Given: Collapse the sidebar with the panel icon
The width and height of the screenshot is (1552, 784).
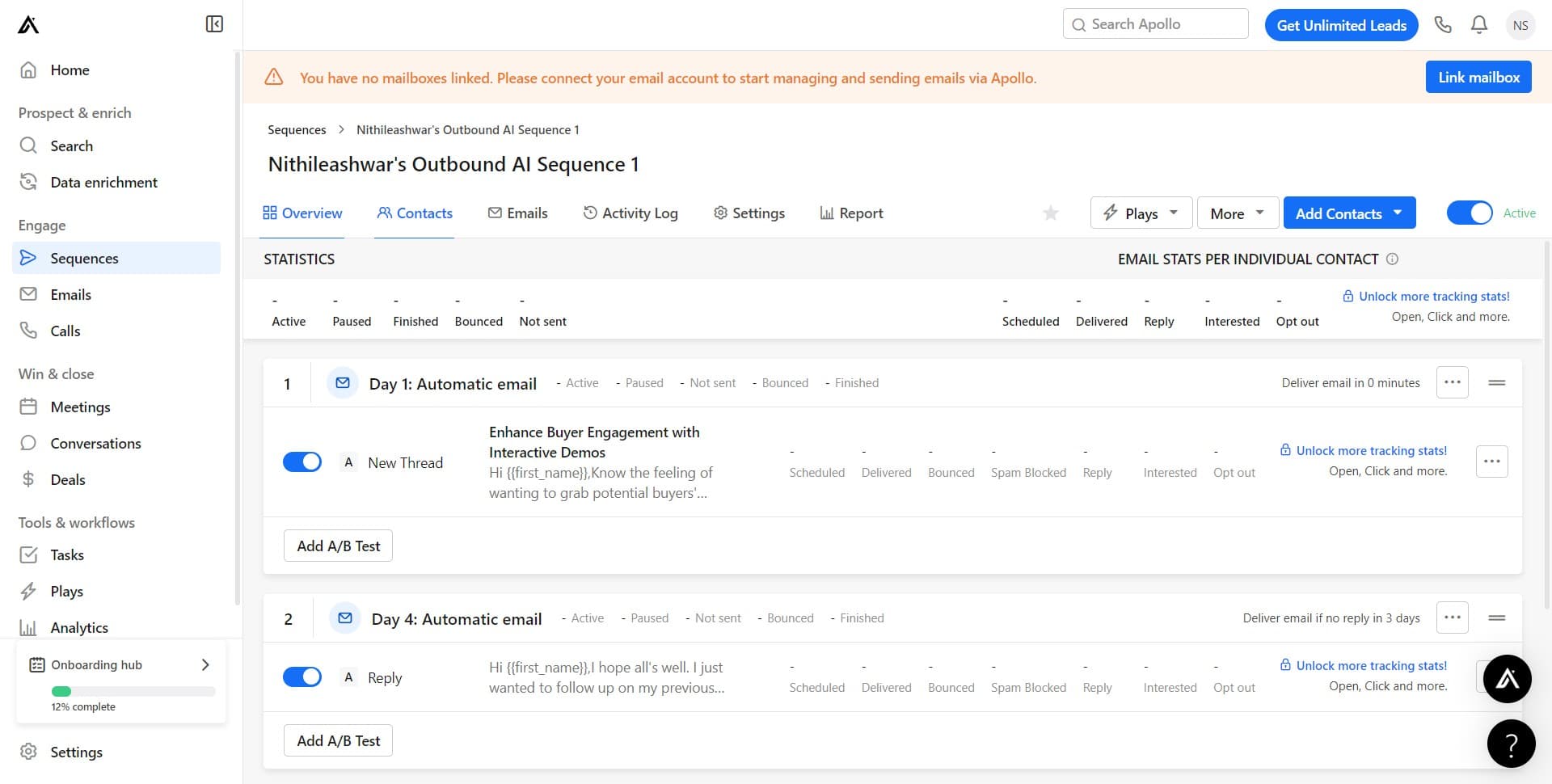Looking at the screenshot, I should pyautogui.click(x=214, y=24).
